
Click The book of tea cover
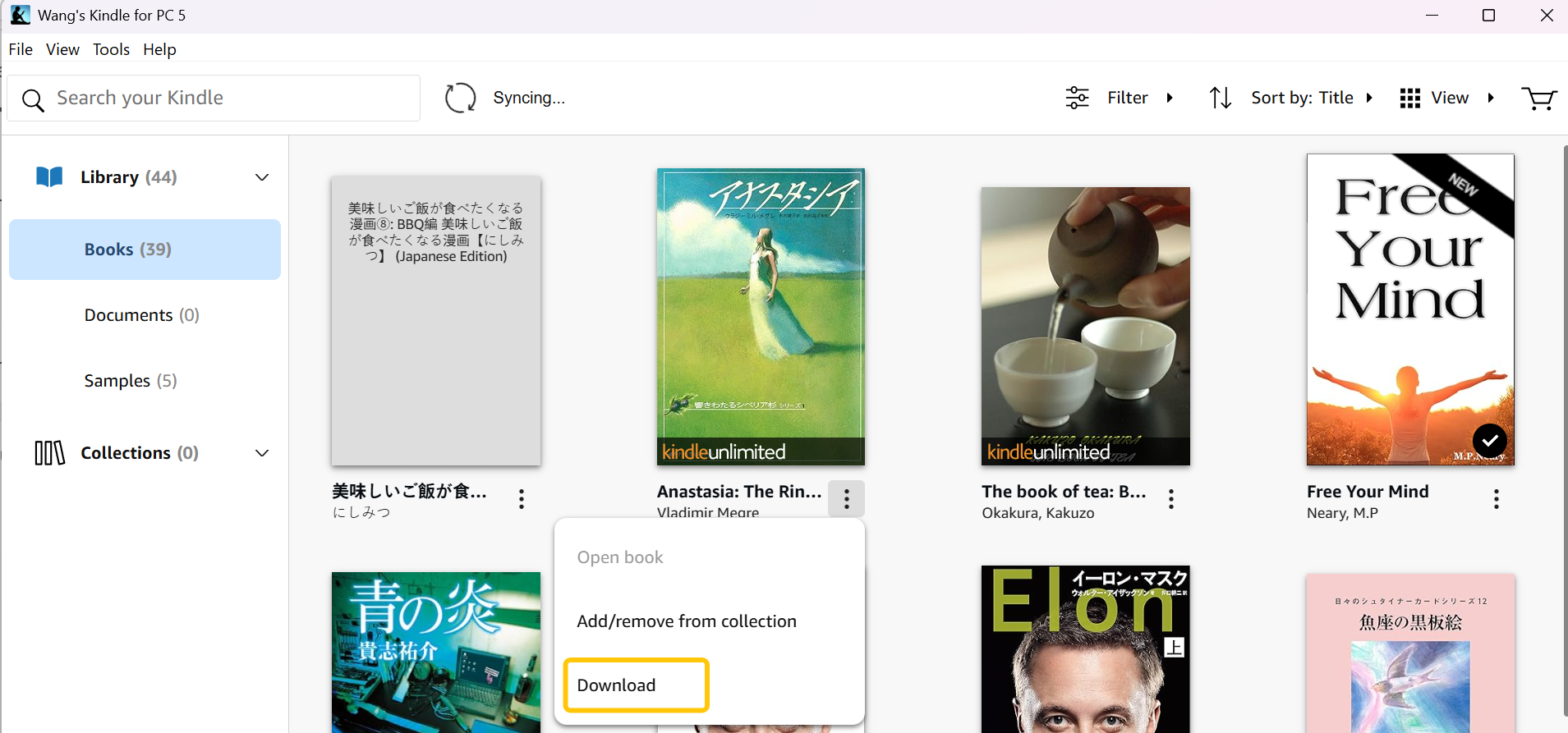[1085, 326]
